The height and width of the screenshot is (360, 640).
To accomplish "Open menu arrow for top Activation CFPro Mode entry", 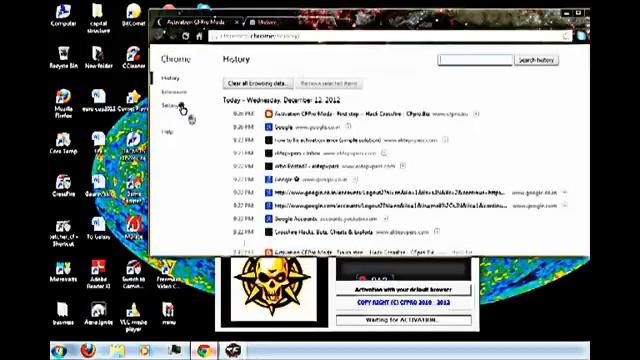I will [476, 114].
